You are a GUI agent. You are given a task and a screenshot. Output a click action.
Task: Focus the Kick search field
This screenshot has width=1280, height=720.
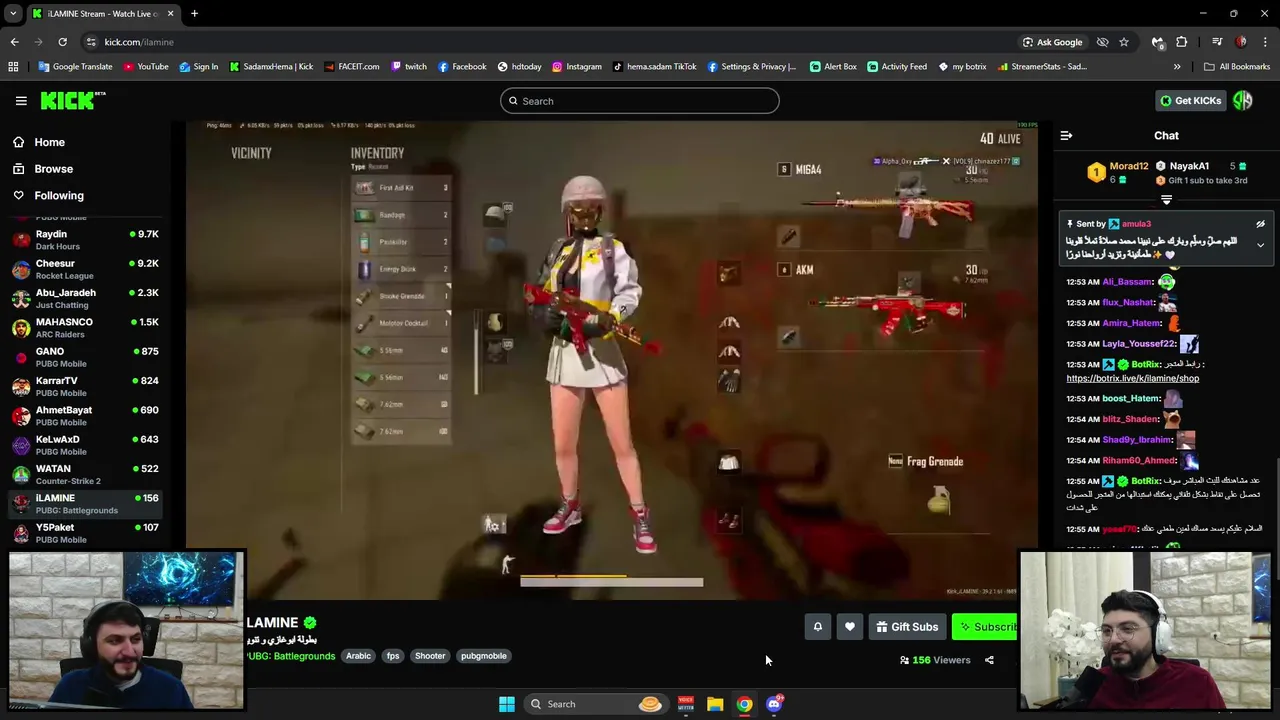640,101
